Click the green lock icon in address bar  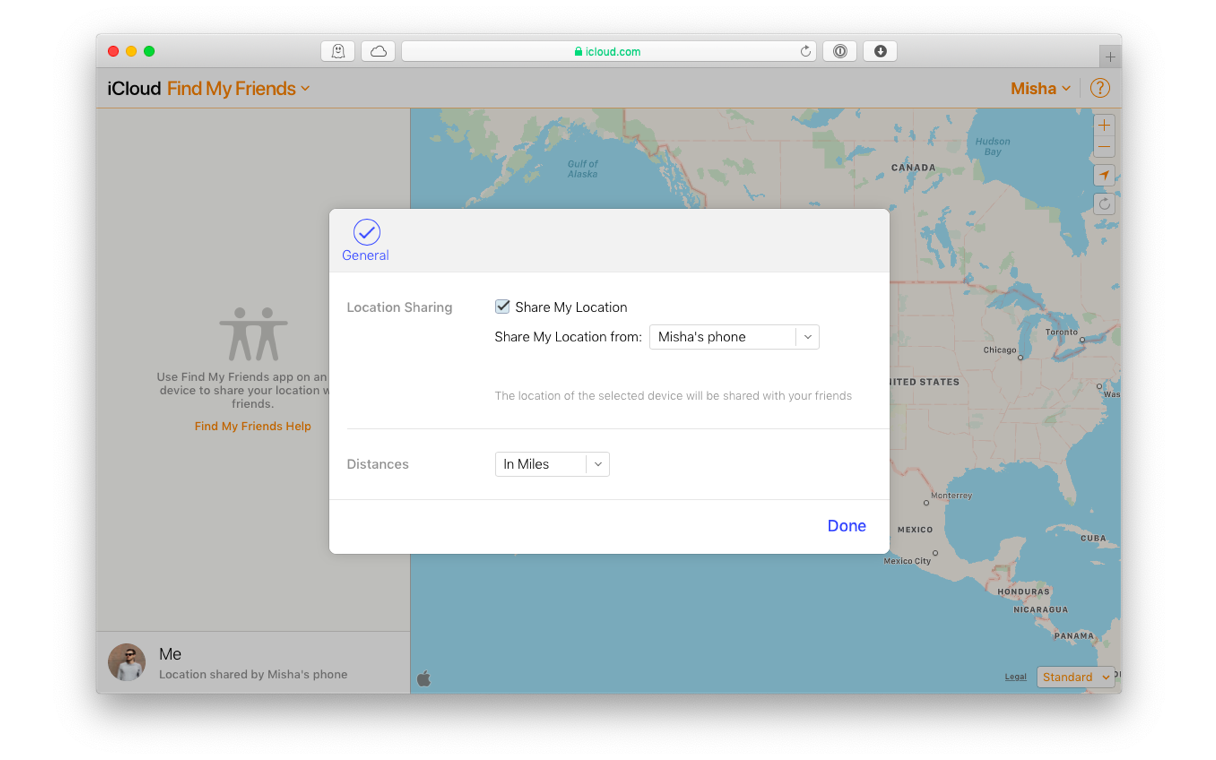578,52
